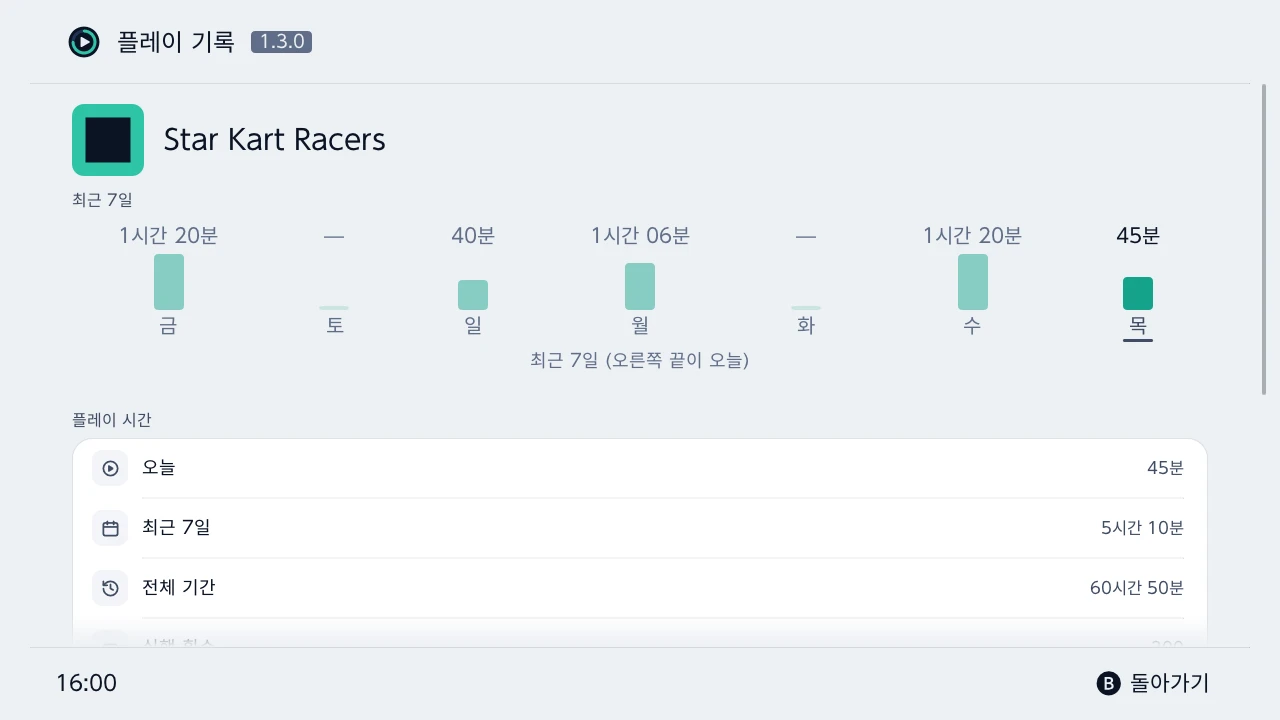1280x720 pixels.
Task: Select the empty 토 (Saturday) bar marker
Action: tap(334, 308)
